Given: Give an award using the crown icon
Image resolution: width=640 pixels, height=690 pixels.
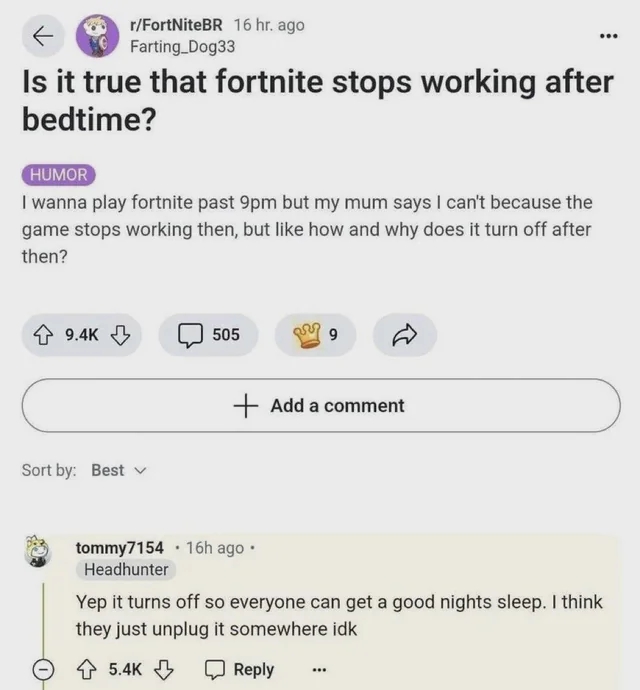Looking at the screenshot, I should coord(315,335).
